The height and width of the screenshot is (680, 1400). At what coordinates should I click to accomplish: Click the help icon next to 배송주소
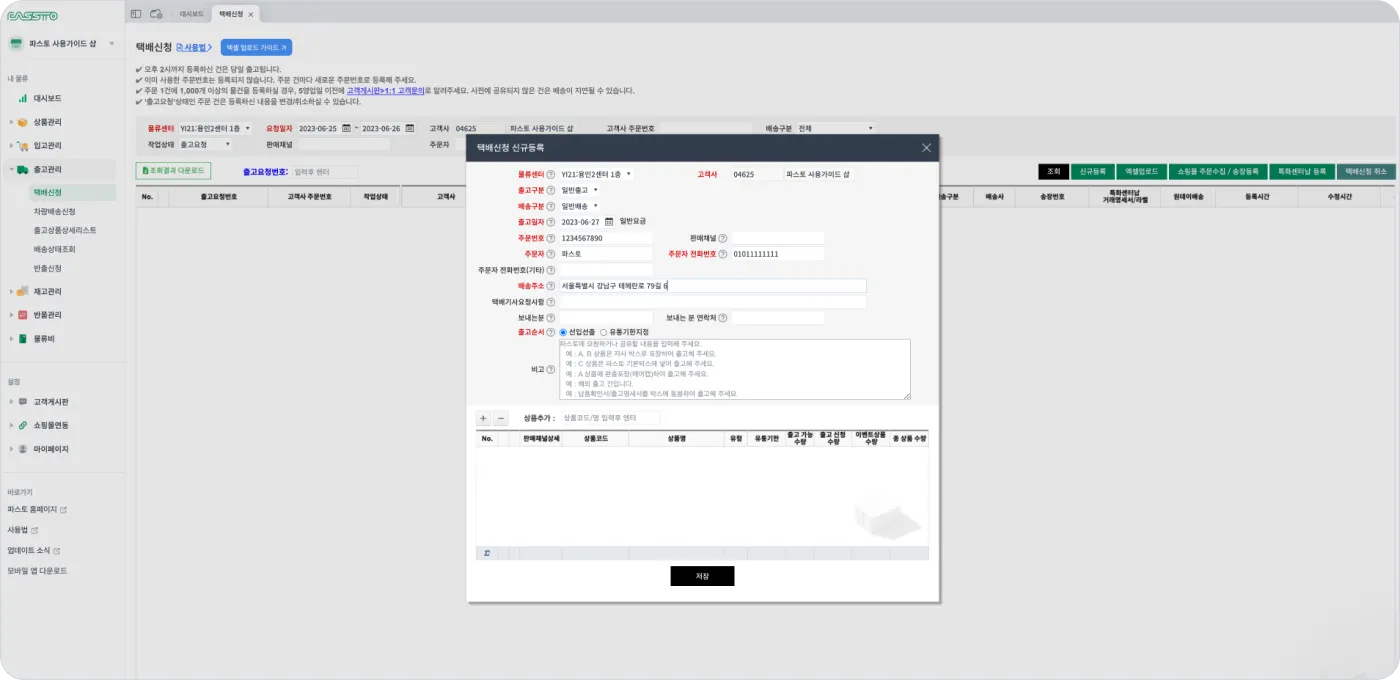(550, 286)
